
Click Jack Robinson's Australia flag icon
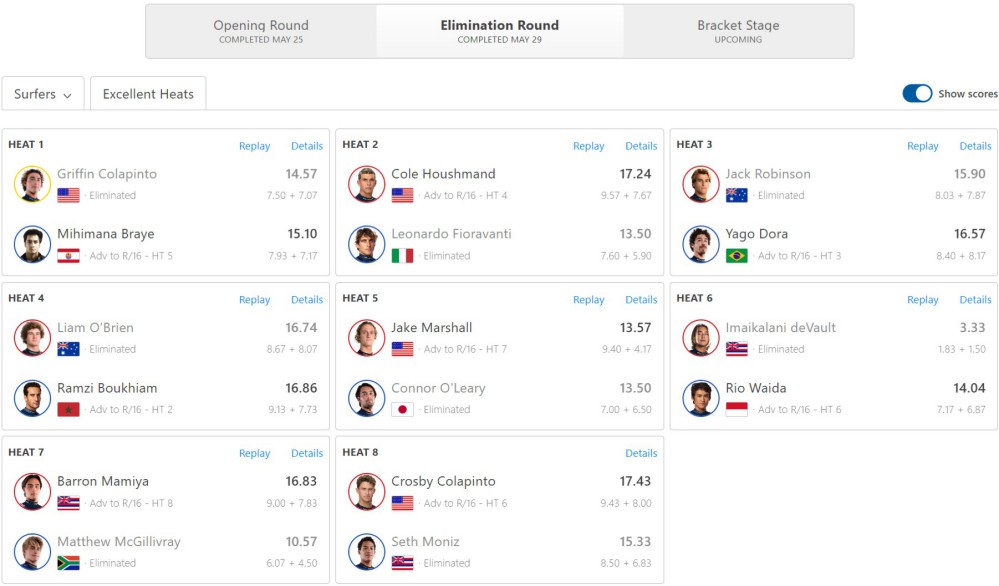(737, 196)
